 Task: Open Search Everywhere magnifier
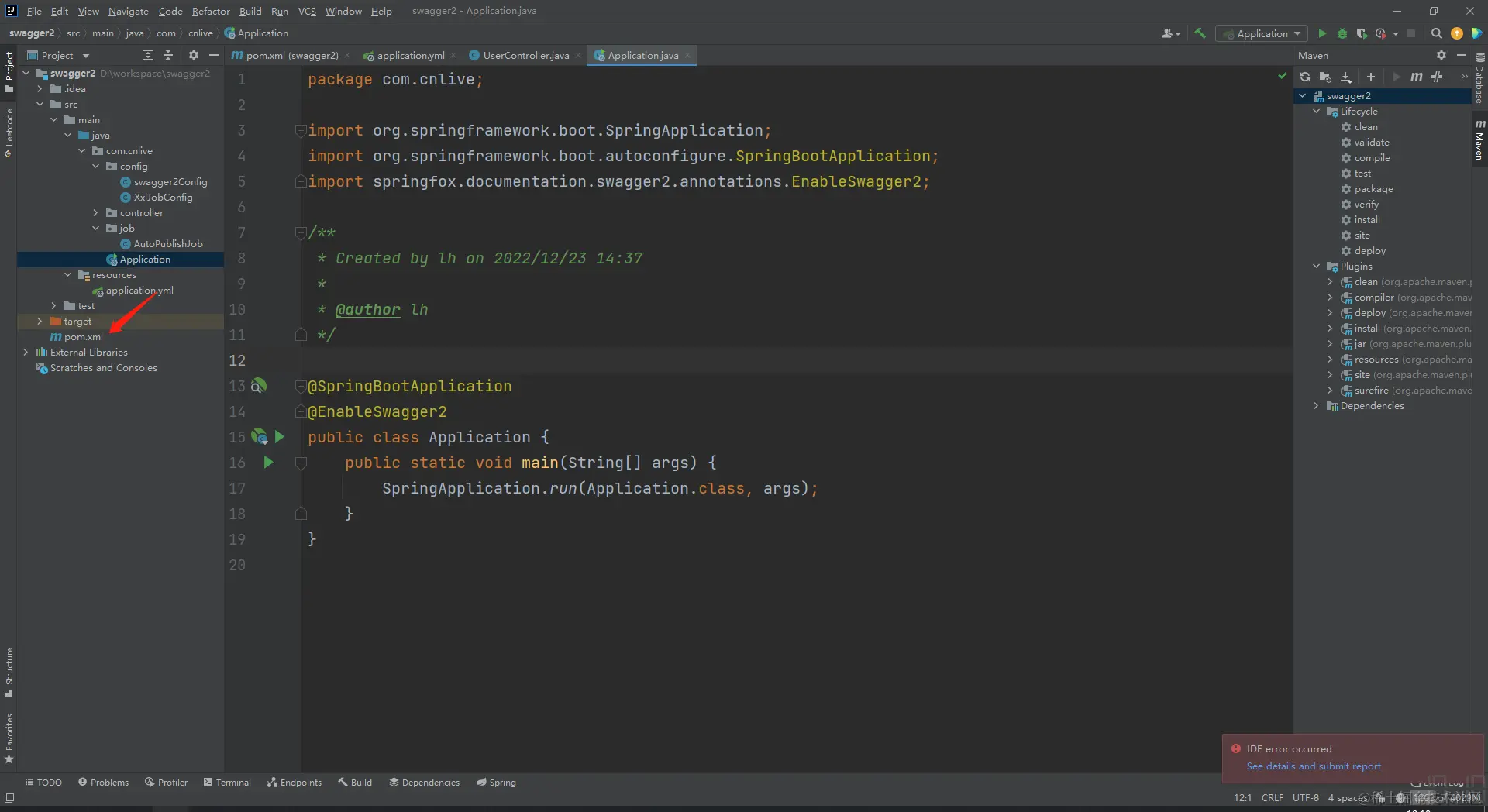tap(1436, 33)
